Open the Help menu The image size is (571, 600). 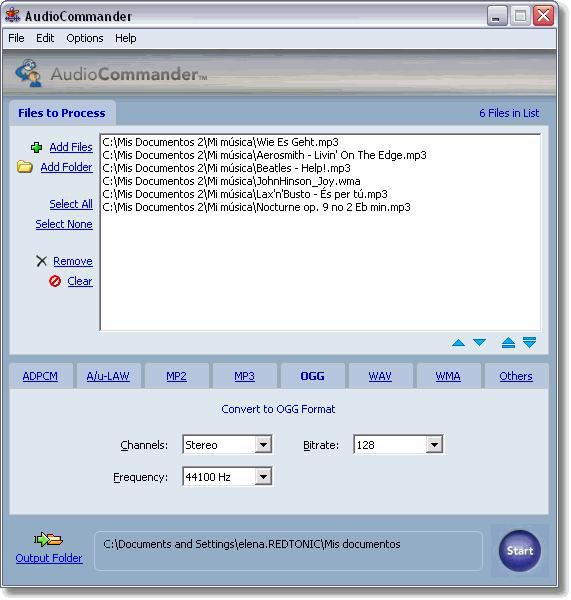126,38
